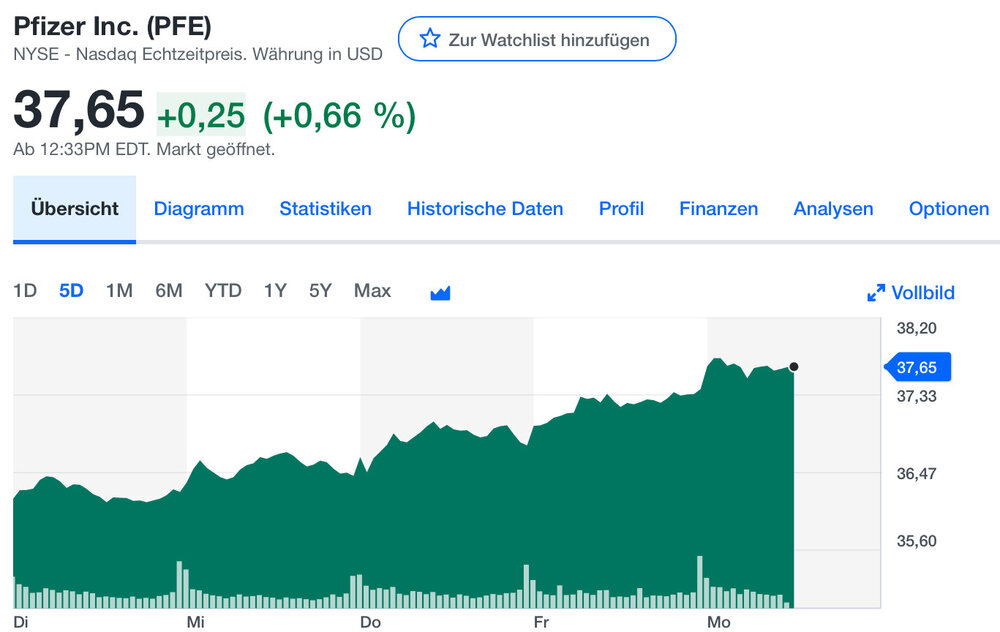The image size is (1000, 632).
Task: Select the Übersicht tab
Action: pos(75,209)
